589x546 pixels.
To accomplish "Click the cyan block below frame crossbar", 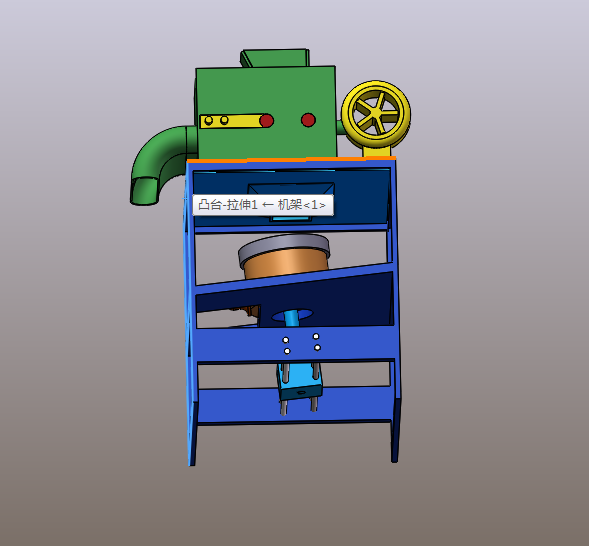I will coord(299,381).
